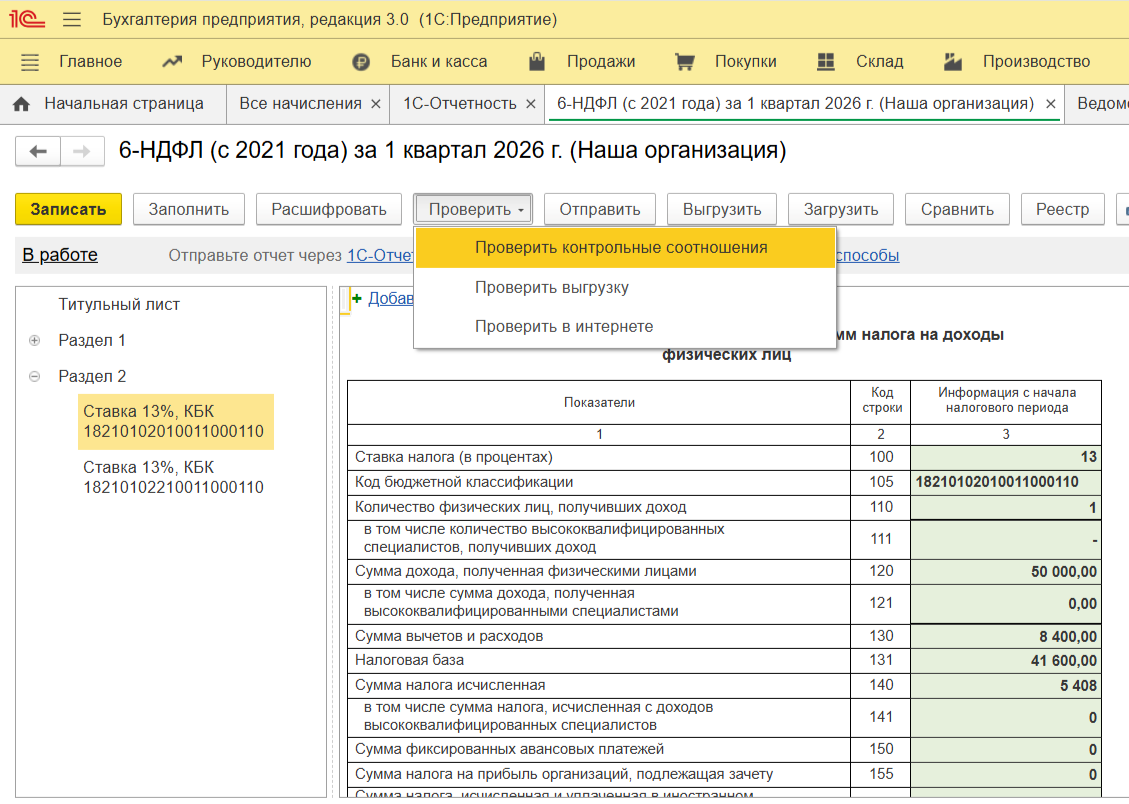Click the home icon on Начальная страница tab
1129x804 pixels.
tap(21, 104)
